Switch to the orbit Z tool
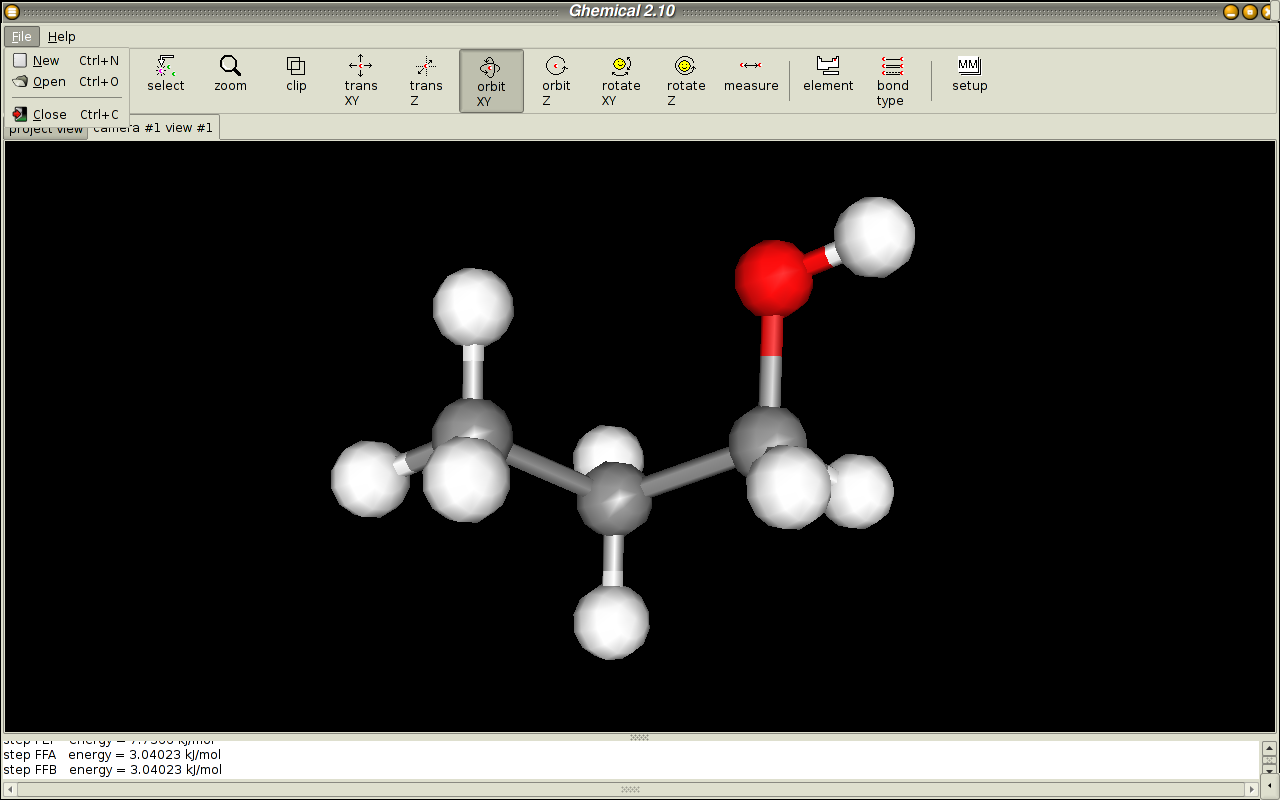Image resolution: width=1280 pixels, height=800 pixels. [556, 80]
